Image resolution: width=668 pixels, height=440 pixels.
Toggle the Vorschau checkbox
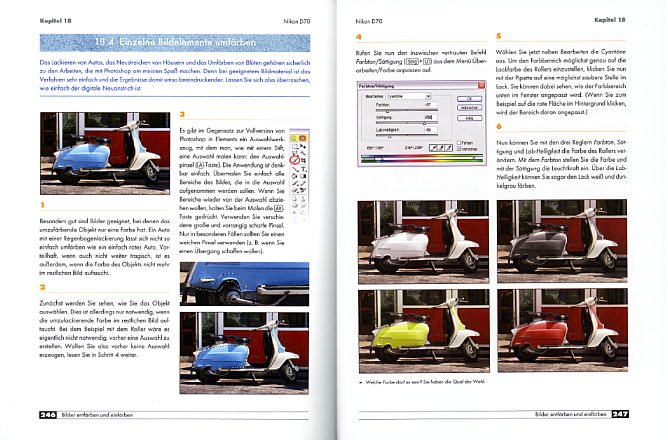tap(459, 149)
